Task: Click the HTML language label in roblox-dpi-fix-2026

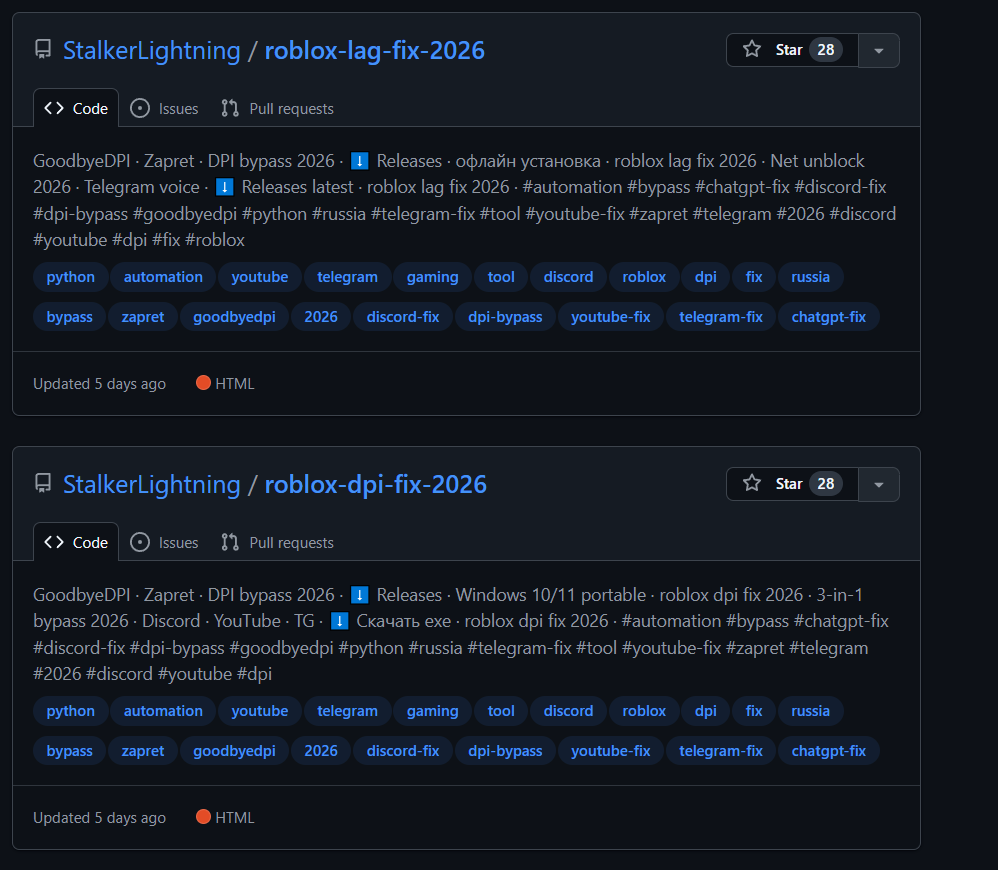Action: click(x=225, y=817)
